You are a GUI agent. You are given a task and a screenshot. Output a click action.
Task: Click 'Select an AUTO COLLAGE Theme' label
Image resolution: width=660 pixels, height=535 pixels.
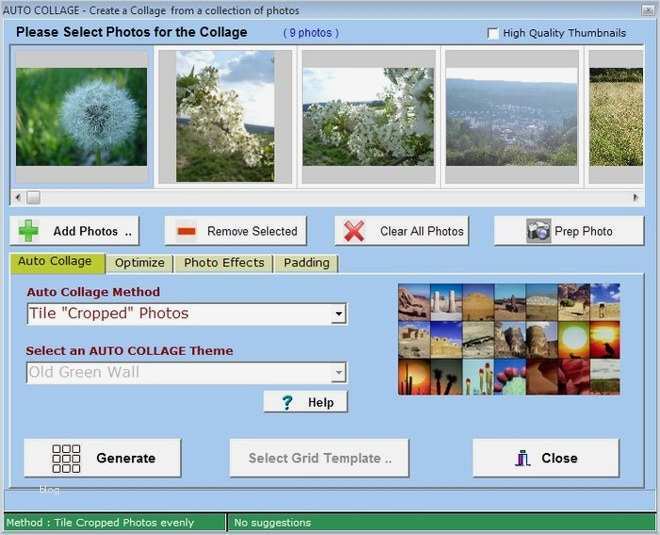pyautogui.click(x=129, y=351)
